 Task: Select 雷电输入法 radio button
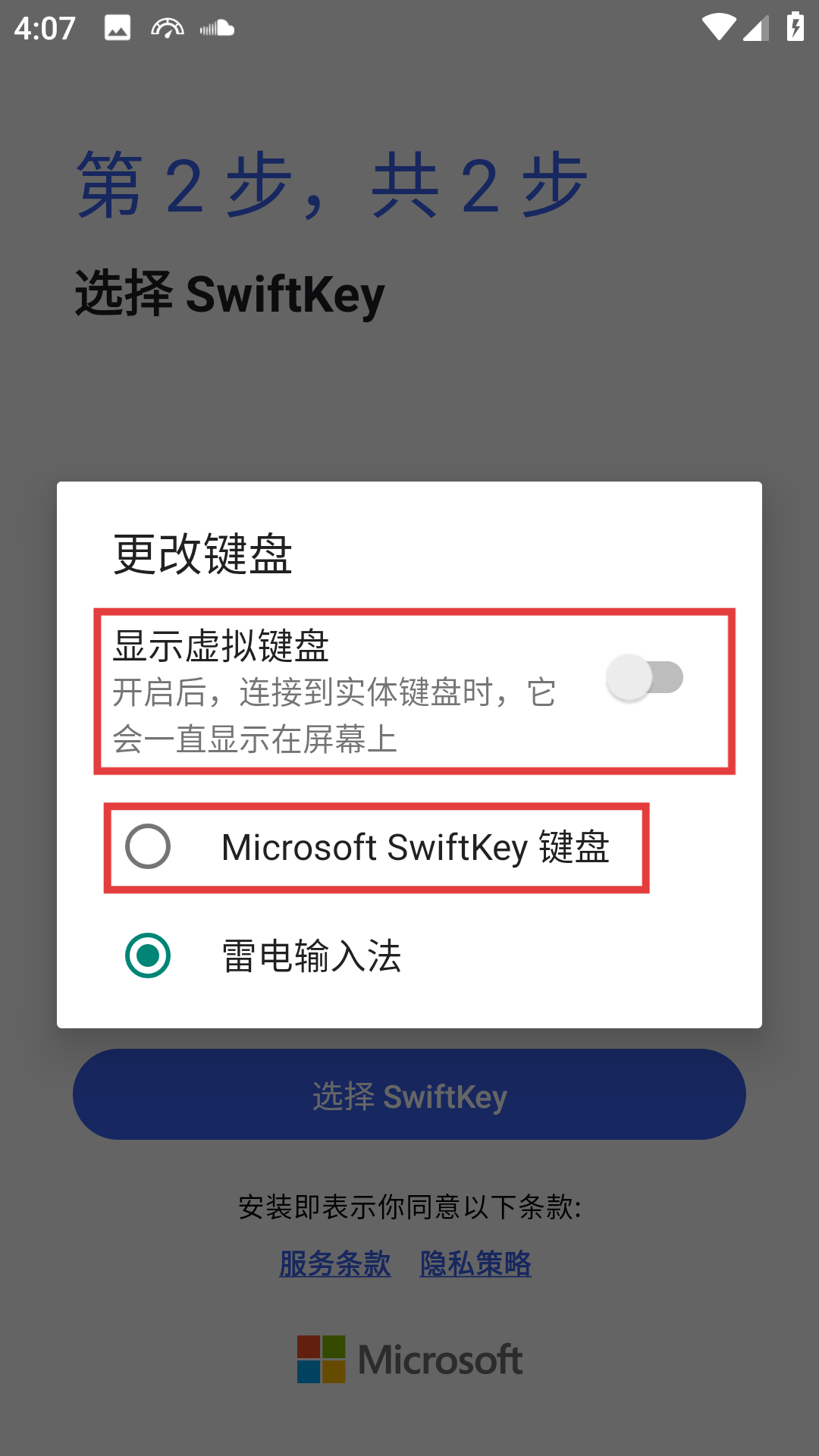point(148,955)
